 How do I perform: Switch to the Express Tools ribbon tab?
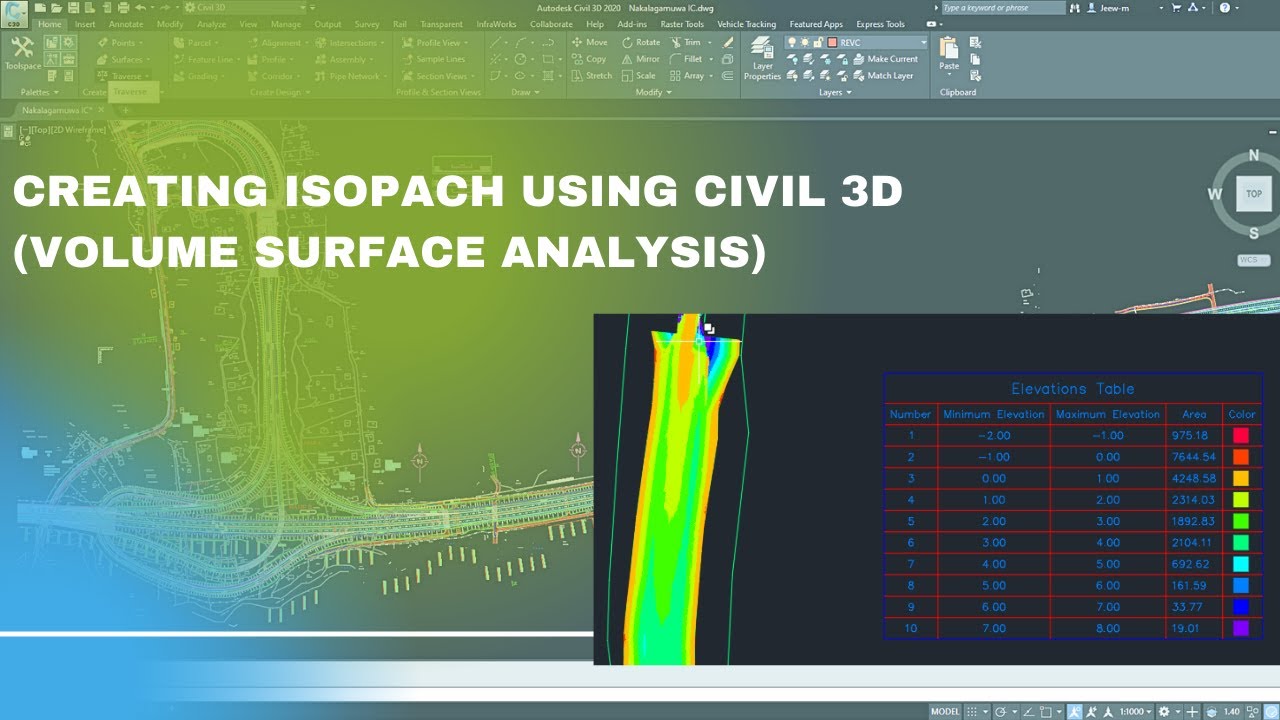pyautogui.click(x=880, y=24)
